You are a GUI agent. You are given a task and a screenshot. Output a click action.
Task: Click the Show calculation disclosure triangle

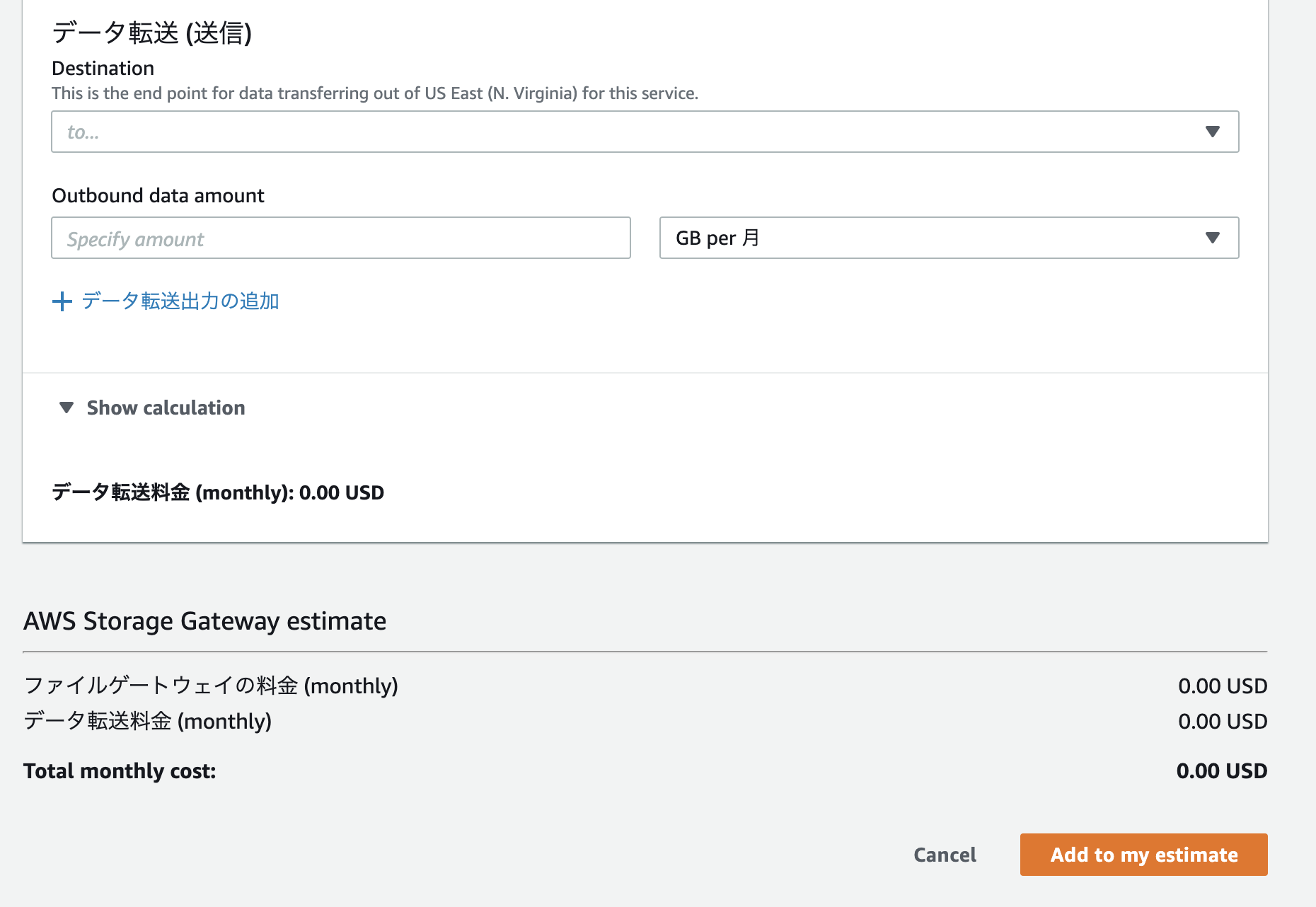click(67, 408)
